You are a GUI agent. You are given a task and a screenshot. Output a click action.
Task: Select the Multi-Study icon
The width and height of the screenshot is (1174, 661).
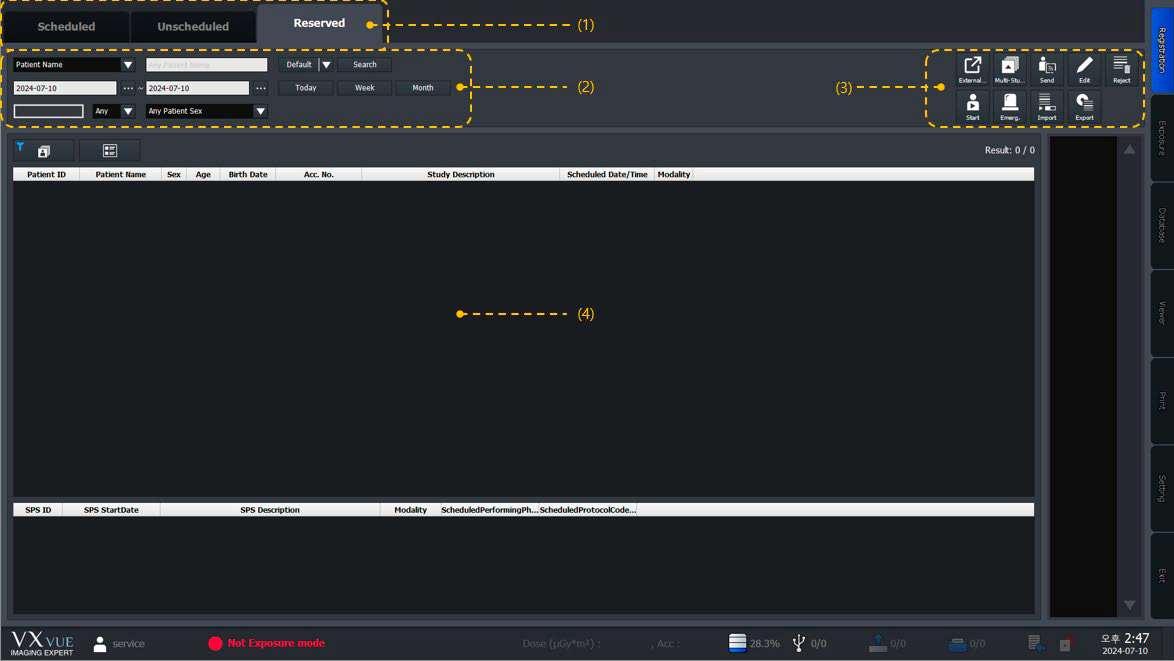[x=1009, y=68]
